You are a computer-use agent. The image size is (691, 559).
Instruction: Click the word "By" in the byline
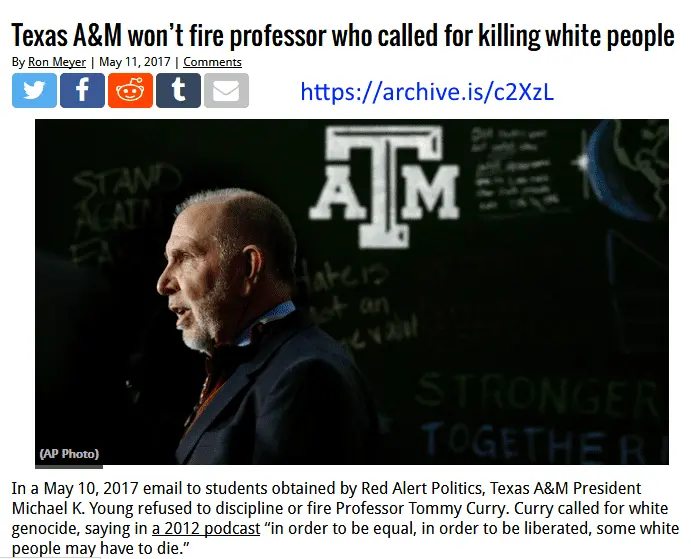[18, 62]
